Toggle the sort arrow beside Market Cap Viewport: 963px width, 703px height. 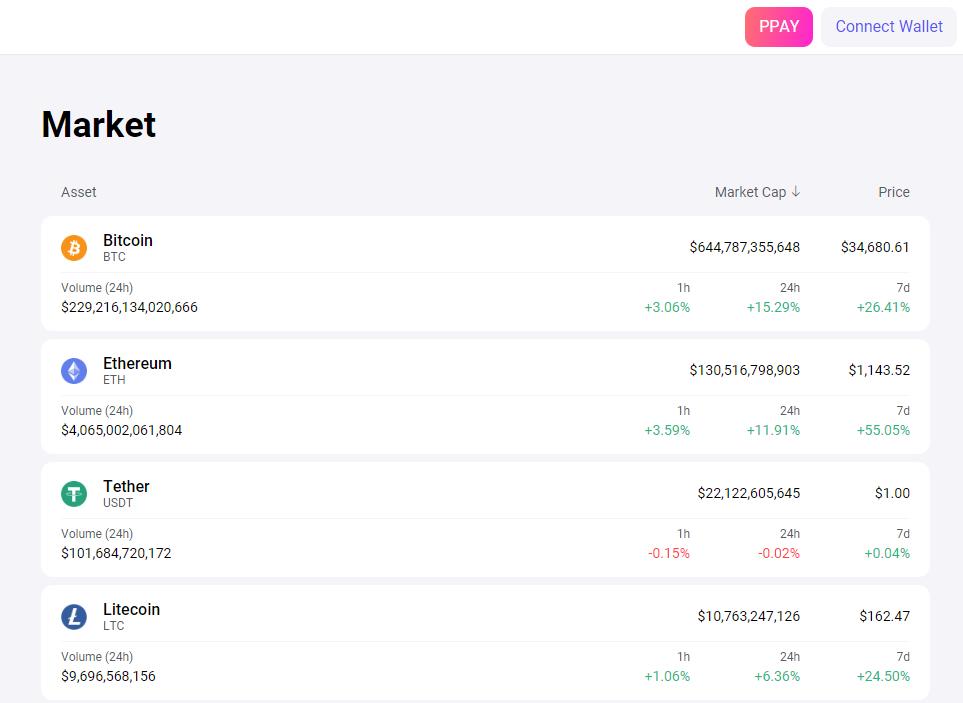point(795,191)
